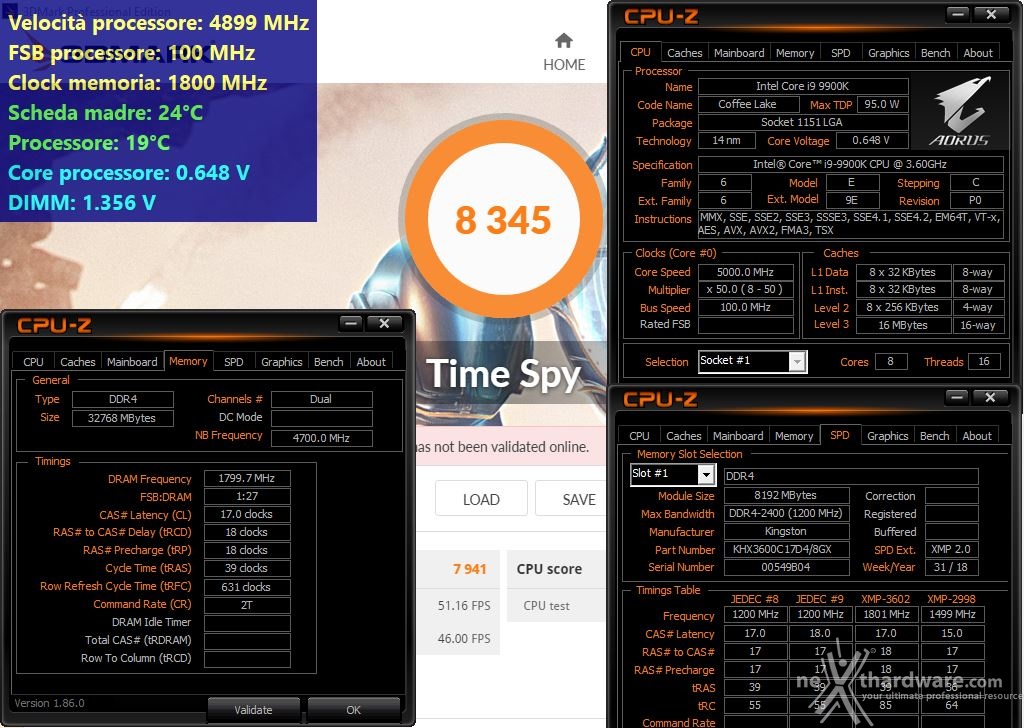Click the HOME icon in 3DMark
The width and height of the screenshot is (1024, 728).
click(x=564, y=41)
